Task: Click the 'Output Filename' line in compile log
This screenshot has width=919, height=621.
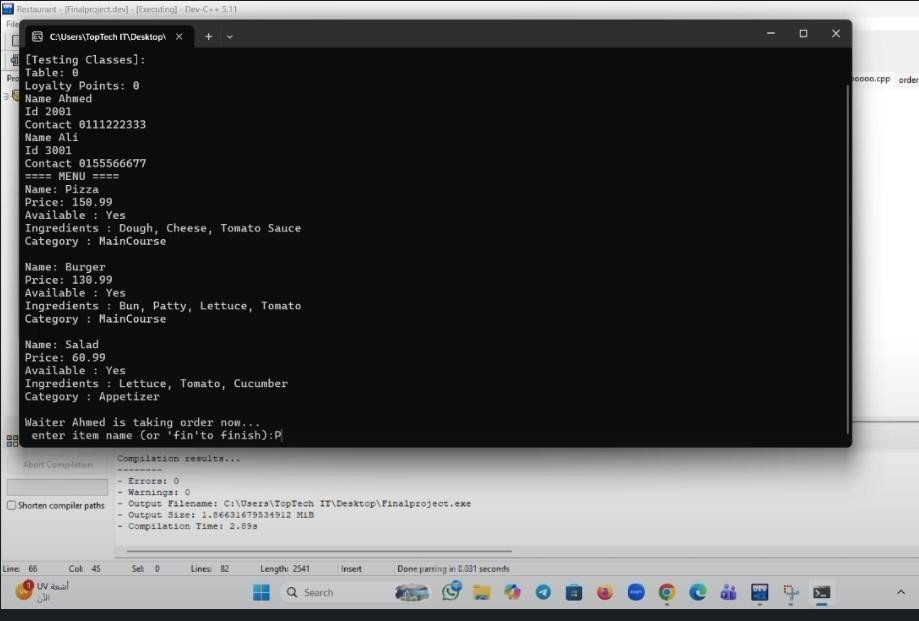Action: pyautogui.click(x=294, y=503)
